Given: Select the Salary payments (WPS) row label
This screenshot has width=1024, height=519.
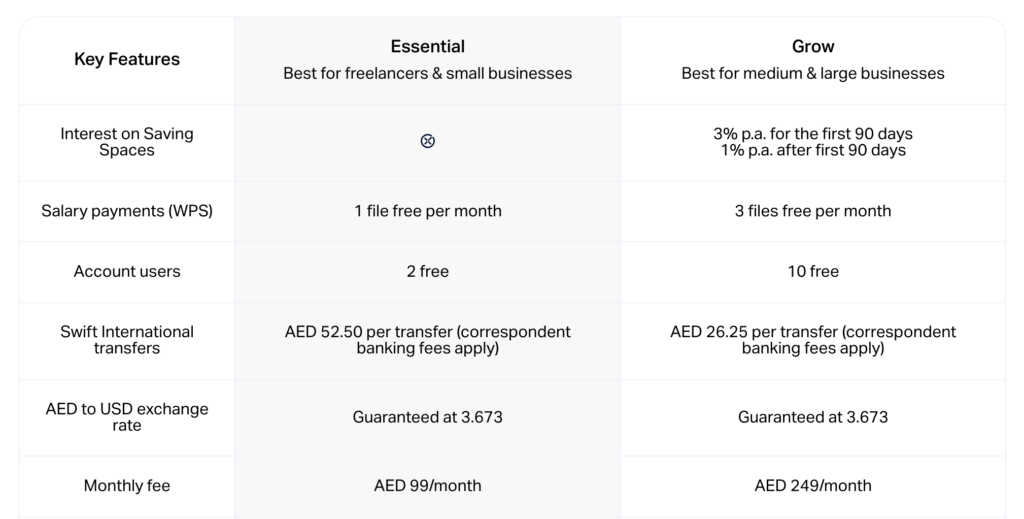Looking at the screenshot, I should click(127, 211).
